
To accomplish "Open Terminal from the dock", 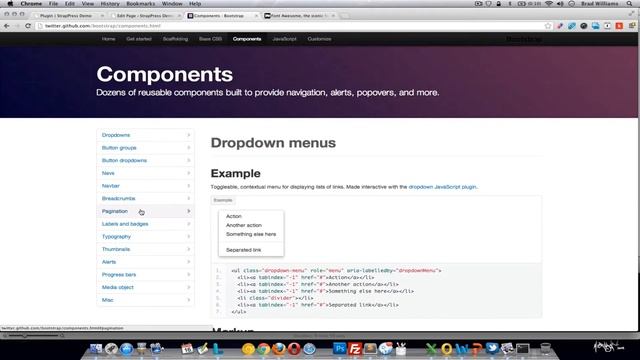I will [522, 349].
